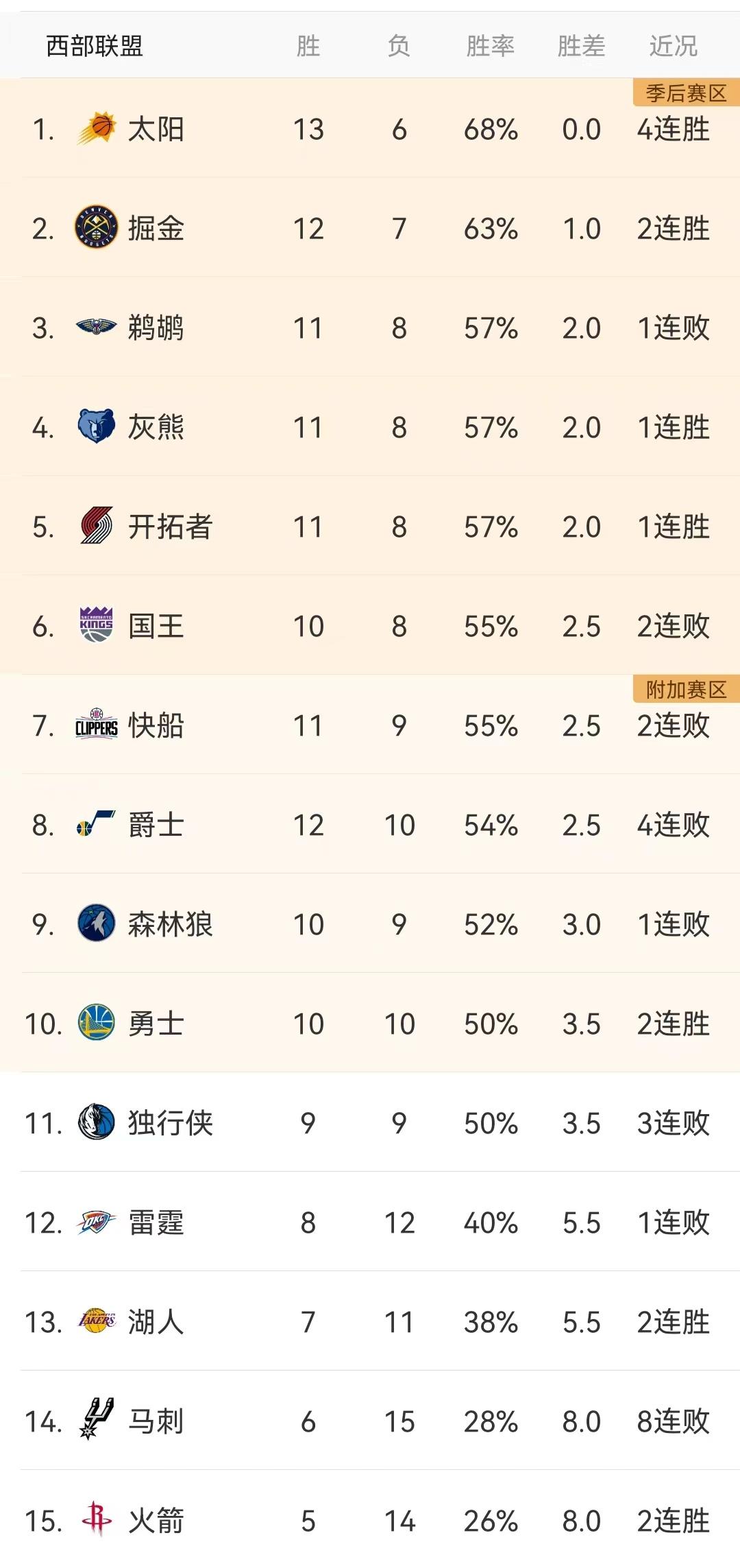The image size is (740, 1568).
Task: Click the 8连败 streak for Spurs
Action: (x=671, y=1423)
